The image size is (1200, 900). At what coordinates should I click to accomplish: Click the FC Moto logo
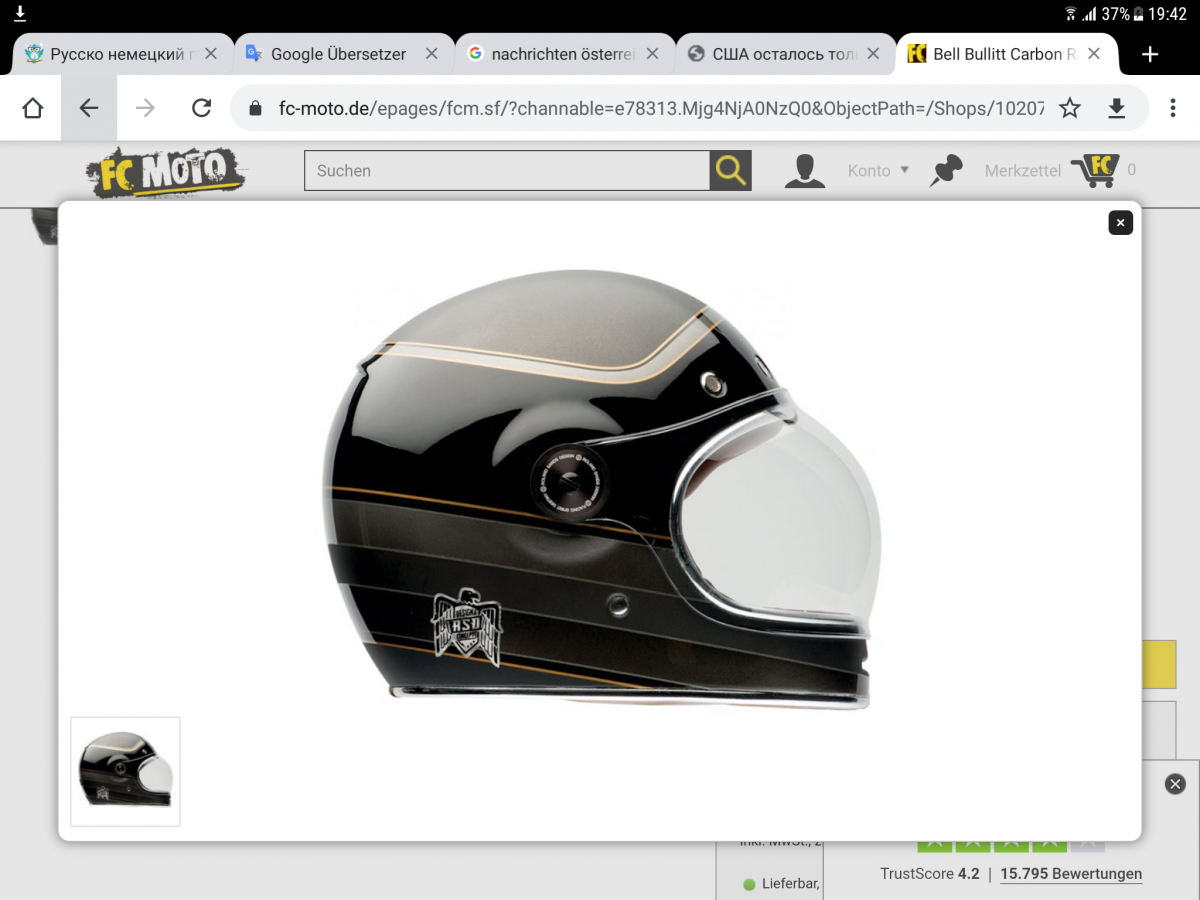[165, 171]
